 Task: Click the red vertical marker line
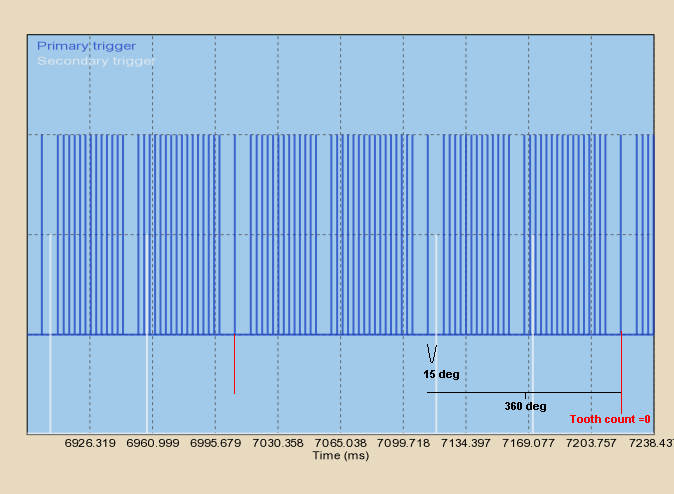pyautogui.click(x=234, y=365)
